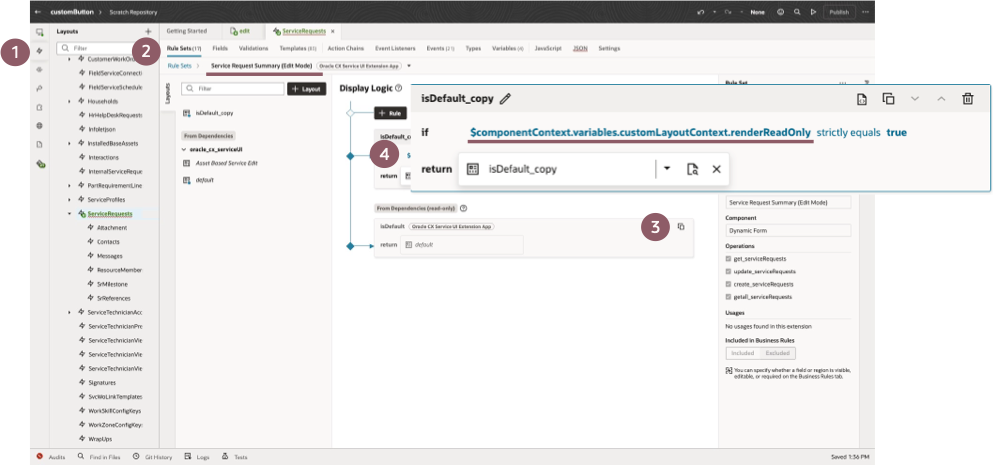993x465 pixels.
Task: Expand the PartRequirementLine tree node
Action: pos(69,186)
